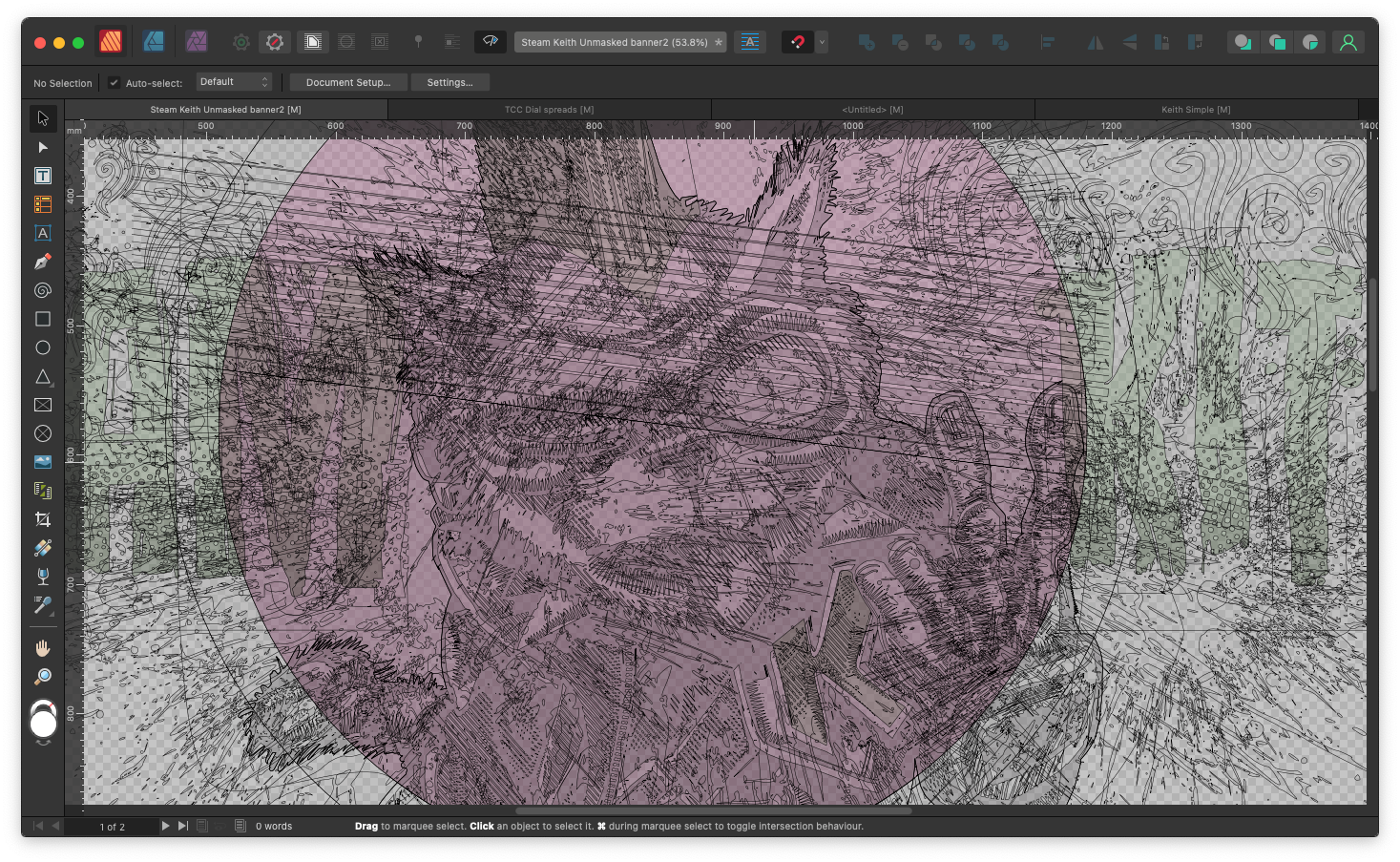Select the Node tool
Viewport: 1400px width, 862px height.
[x=42, y=147]
